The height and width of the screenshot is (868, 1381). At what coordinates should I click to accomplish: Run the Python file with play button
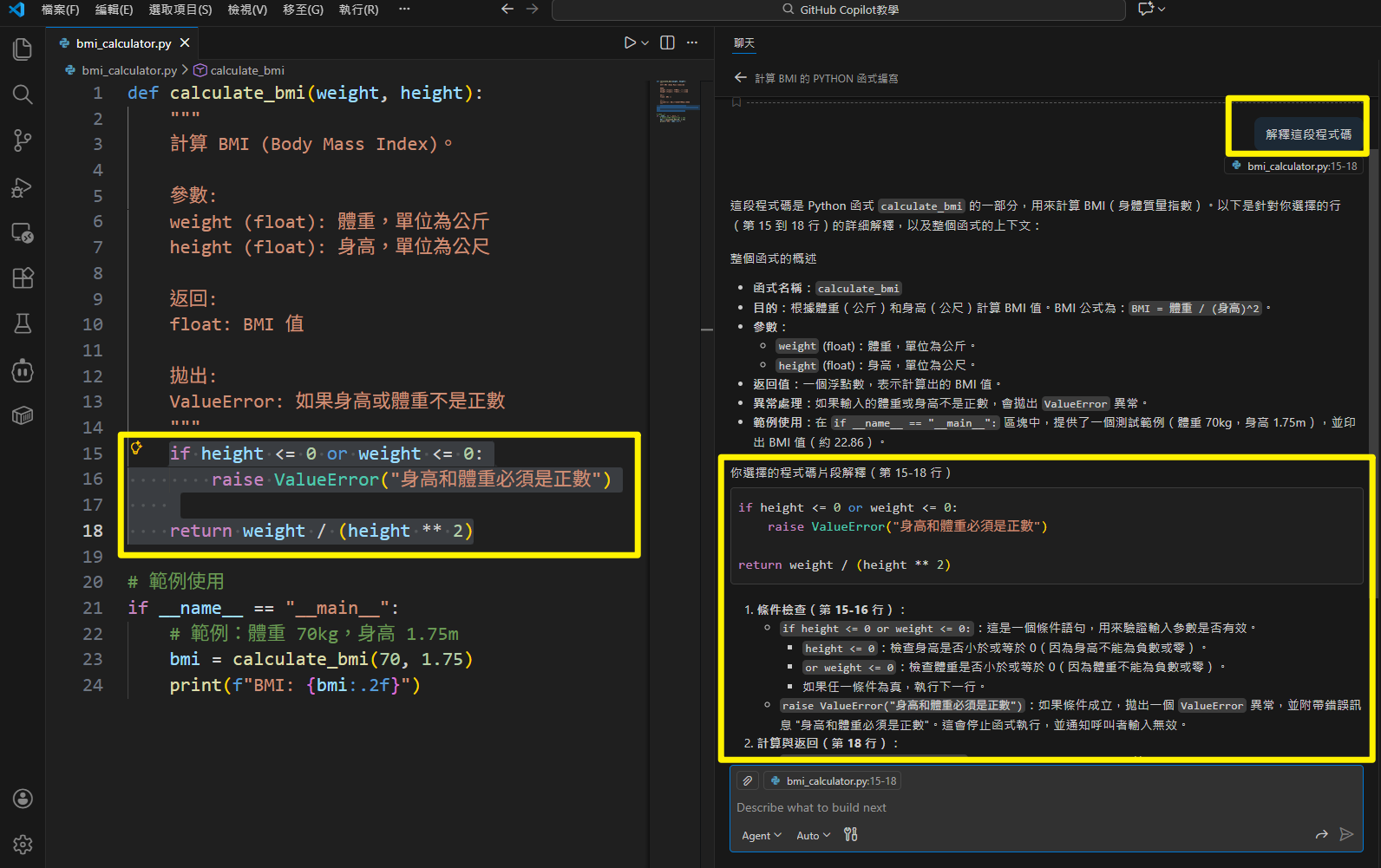(x=630, y=42)
